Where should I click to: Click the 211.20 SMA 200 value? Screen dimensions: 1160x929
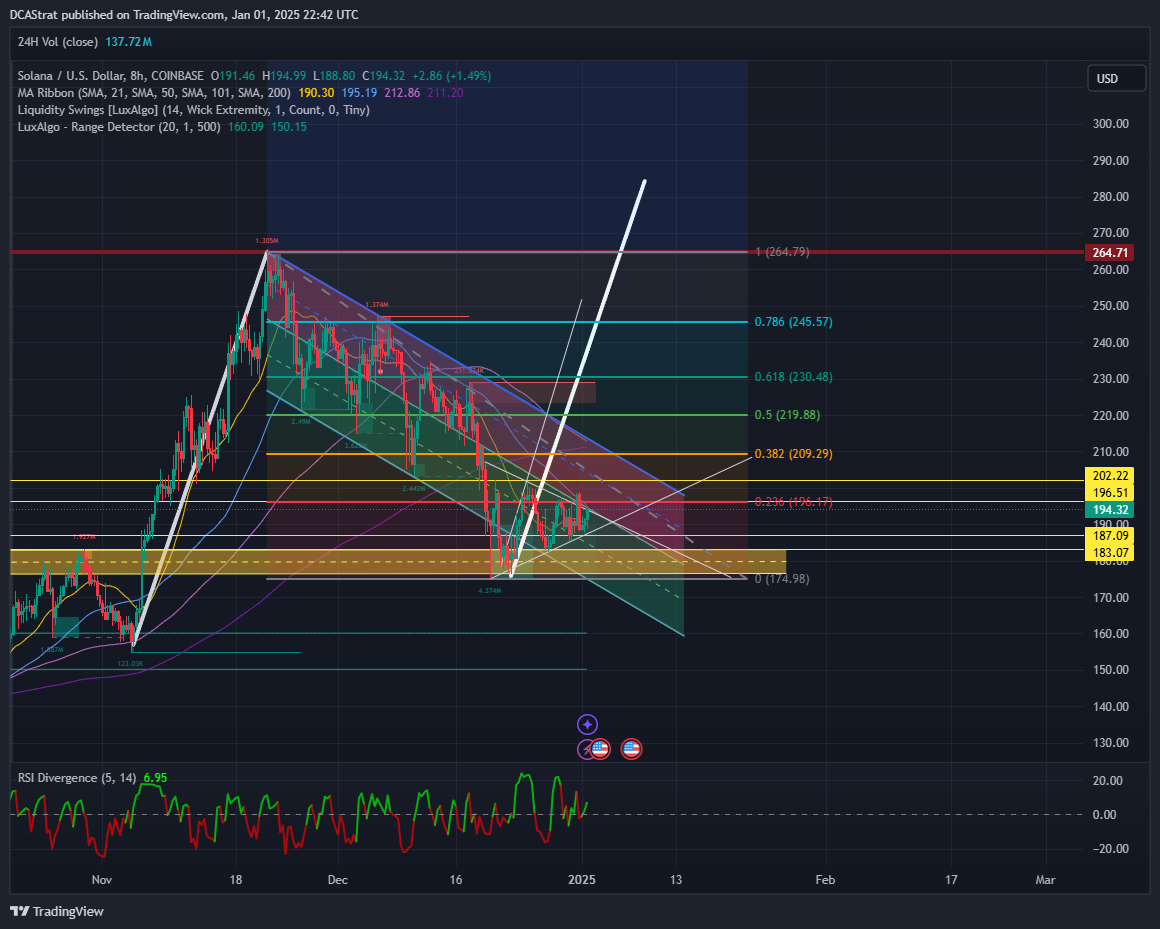445,92
